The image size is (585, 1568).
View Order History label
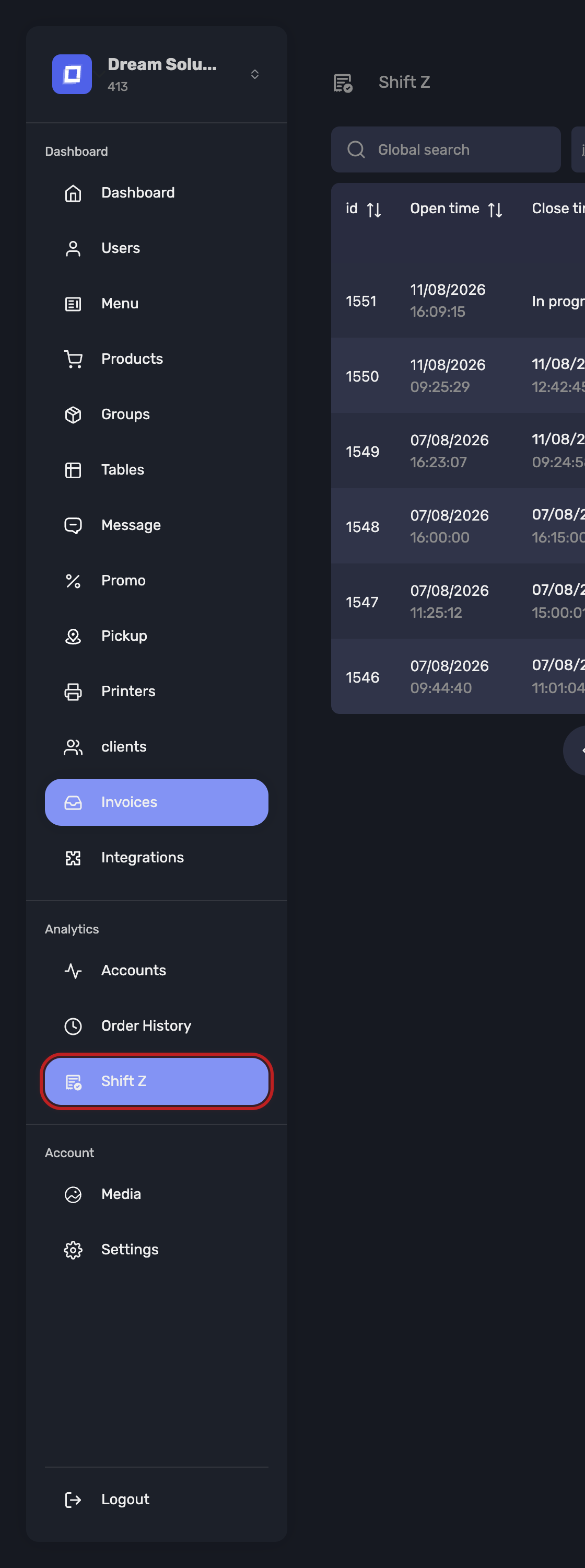[x=146, y=1025]
